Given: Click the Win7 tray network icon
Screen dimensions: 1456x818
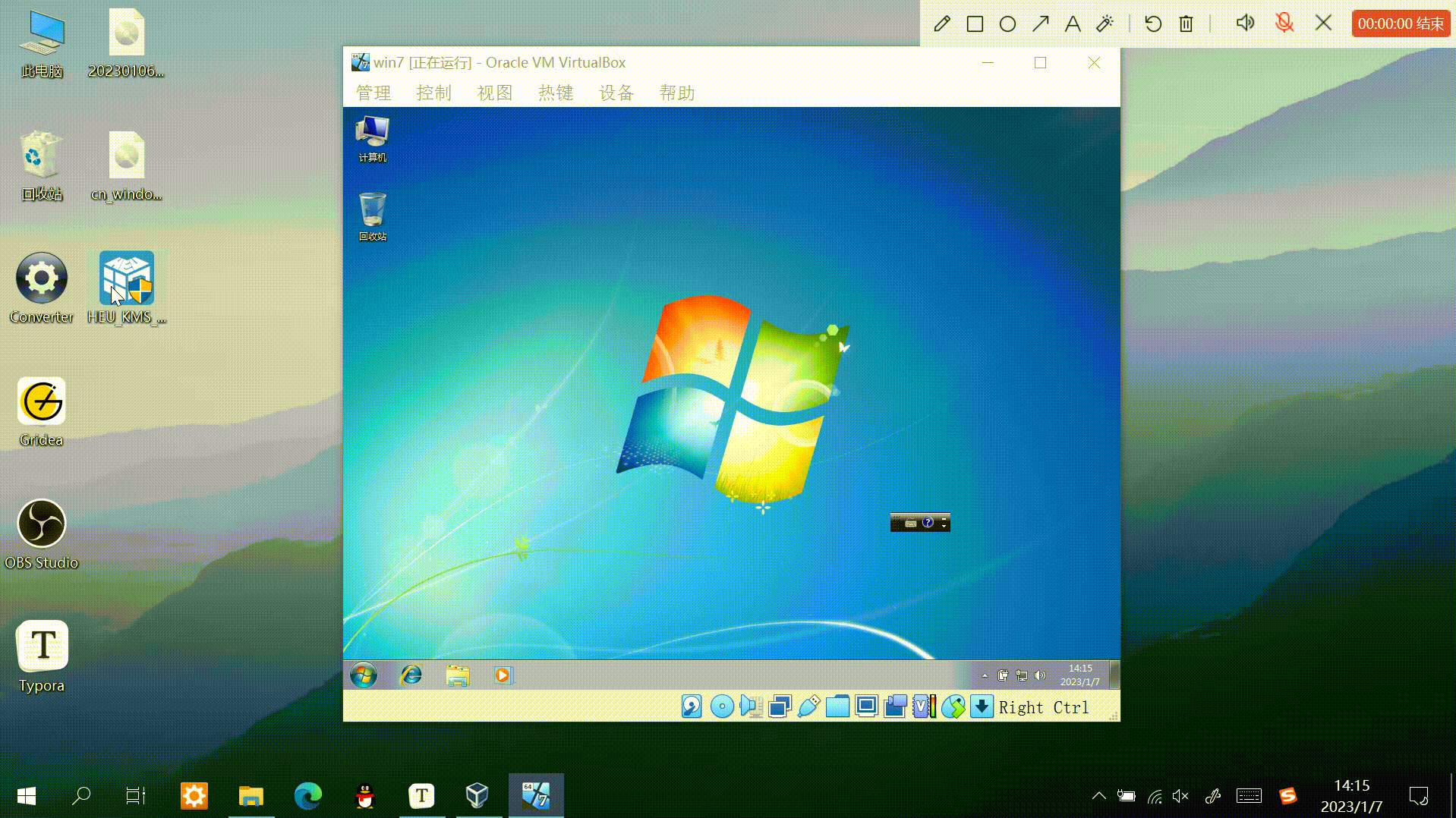Looking at the screenshot, I should pos(1022,675).
